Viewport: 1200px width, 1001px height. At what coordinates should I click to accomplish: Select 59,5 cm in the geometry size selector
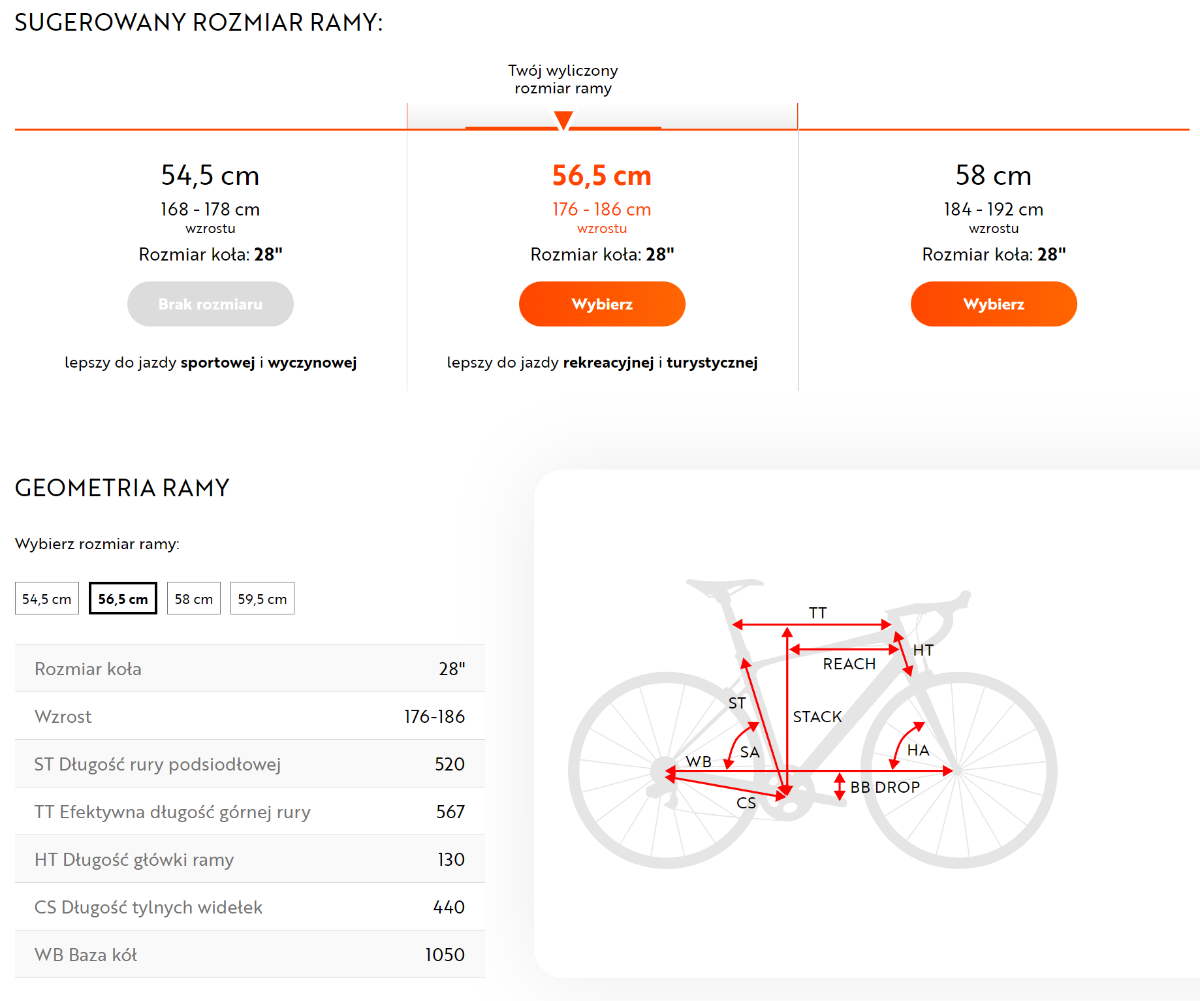[262, 599]
